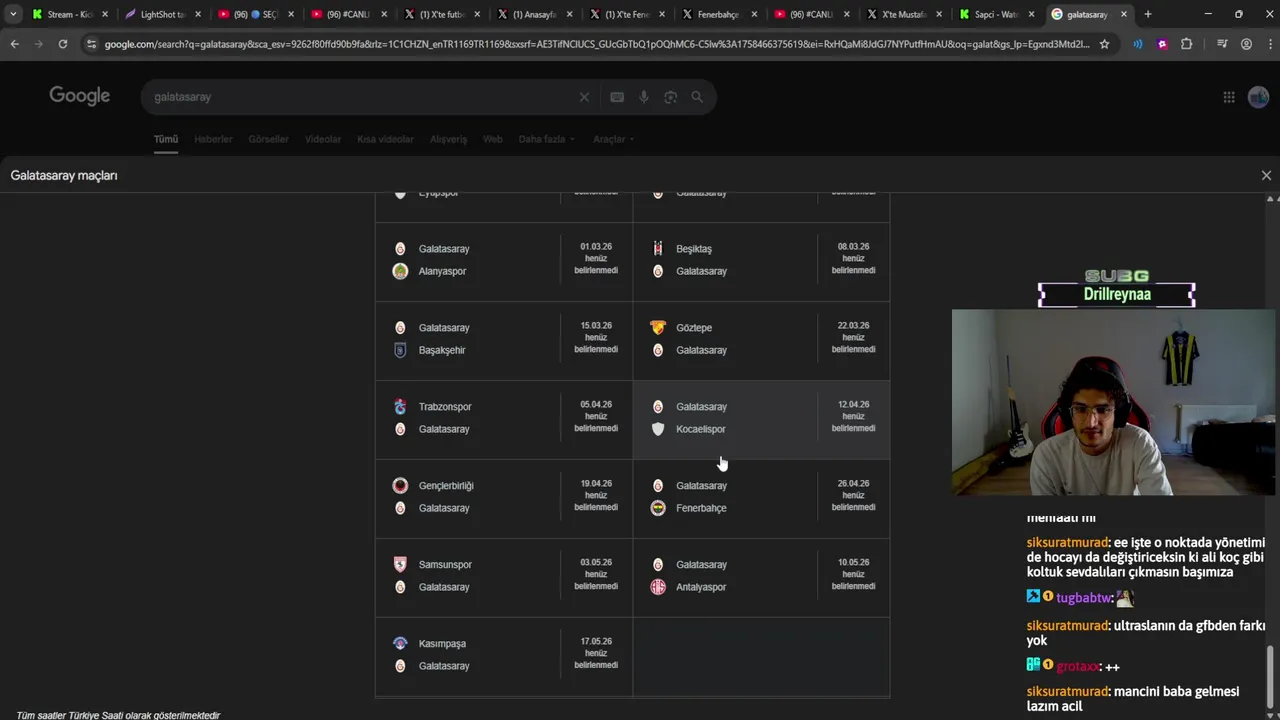Open the Trabzonspor vs Galatasaray match
This screenshot has height=720, width=1280.
(504, 419)
